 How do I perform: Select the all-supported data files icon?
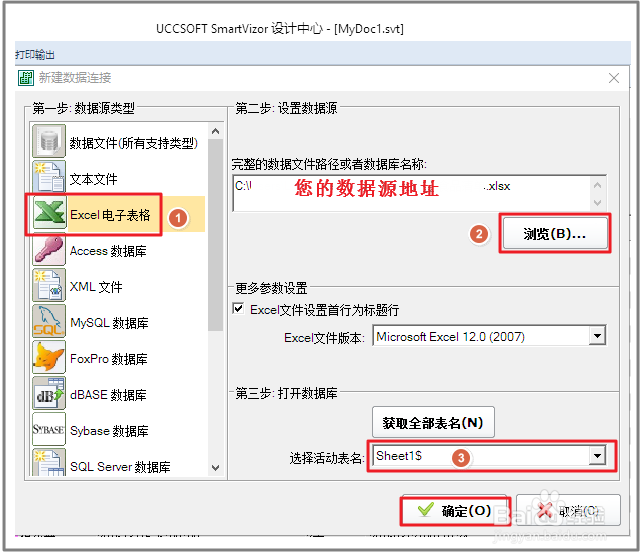[49, 141]
